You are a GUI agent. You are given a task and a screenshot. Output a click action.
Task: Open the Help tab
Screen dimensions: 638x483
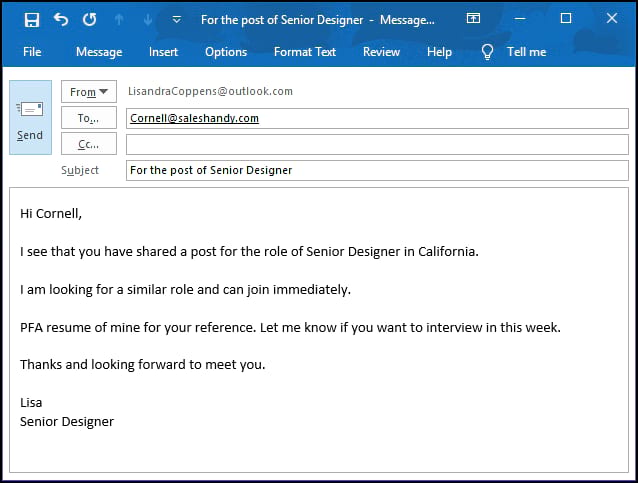point(439,52)
